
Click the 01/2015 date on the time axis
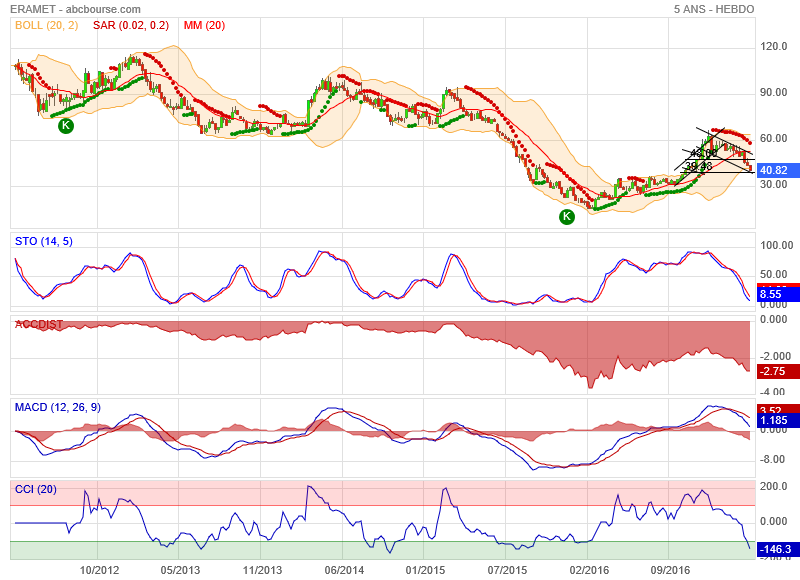coord(426,570)
